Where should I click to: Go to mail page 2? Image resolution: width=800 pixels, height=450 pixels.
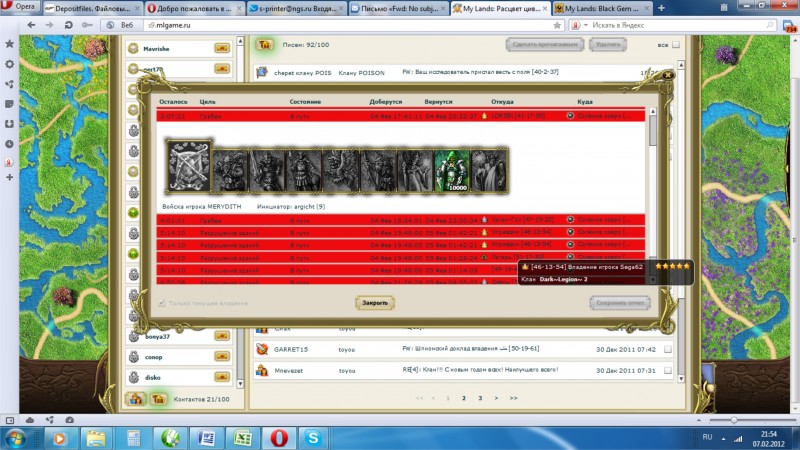464,398
